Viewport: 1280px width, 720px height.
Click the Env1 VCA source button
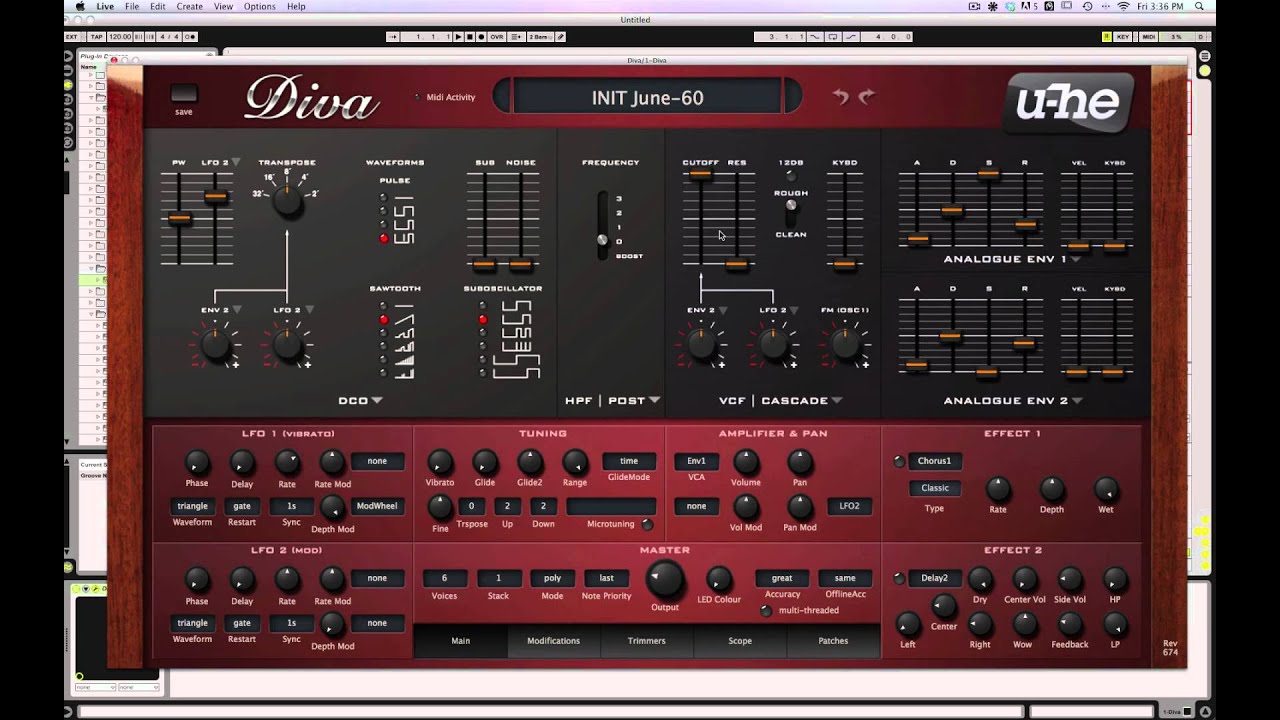tap(696, 461)
